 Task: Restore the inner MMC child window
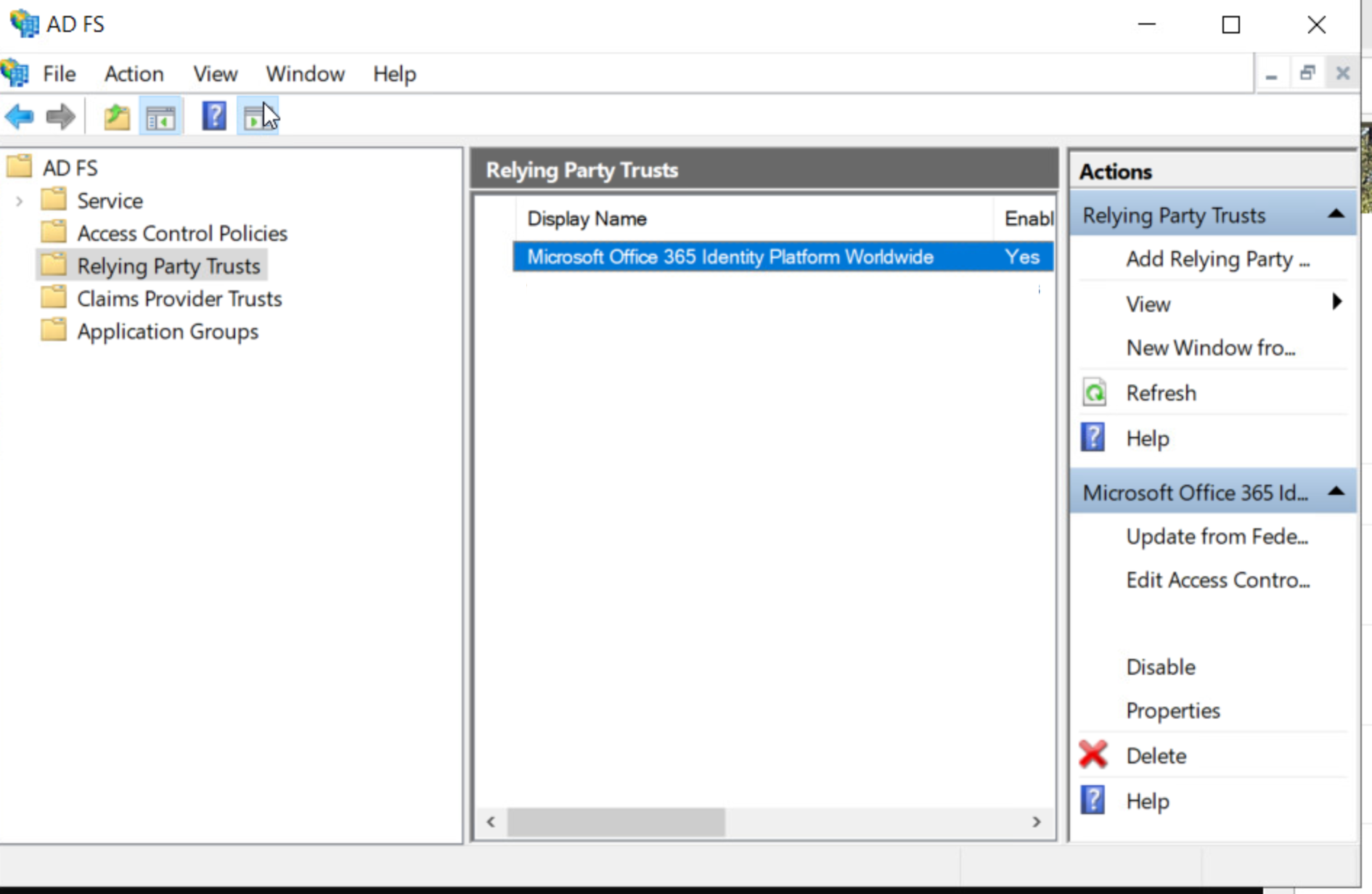tap(1307, 73)
